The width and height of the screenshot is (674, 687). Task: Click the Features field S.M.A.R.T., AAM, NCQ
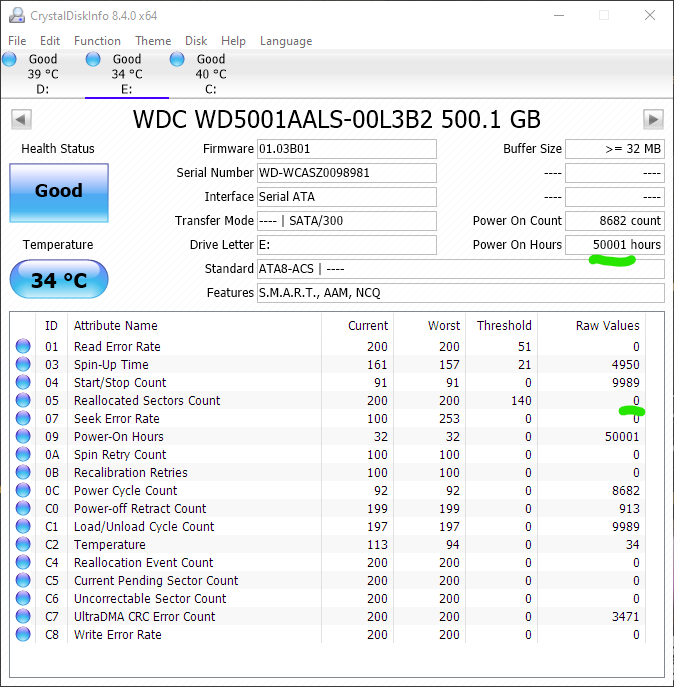pos(461,292)
